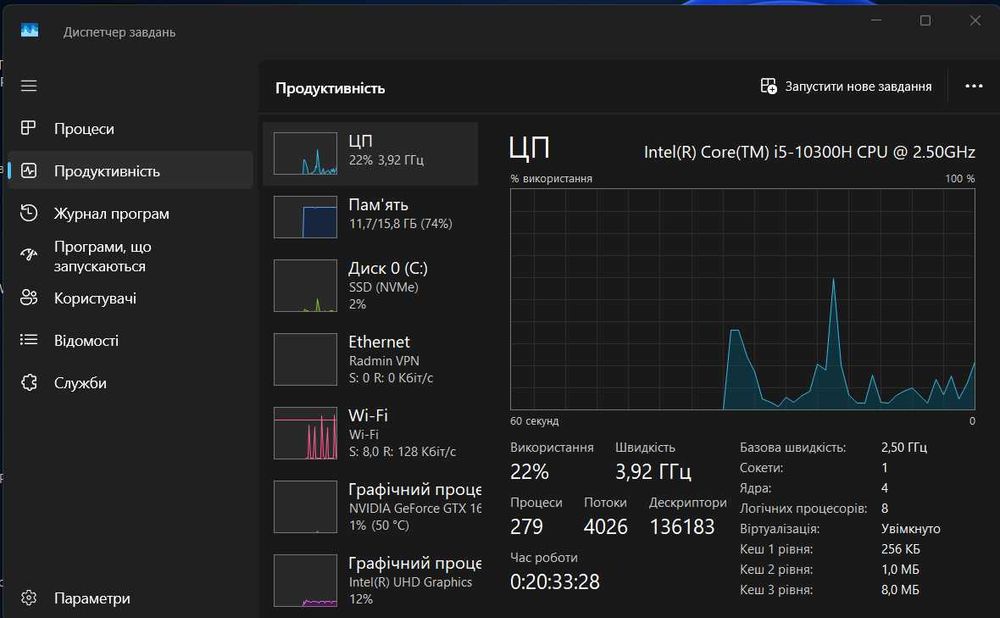Select the Пам'ять thumbnail graph
Viewport: 1000px width, 618px height.
pyautogui.click(x=305, y=217)
